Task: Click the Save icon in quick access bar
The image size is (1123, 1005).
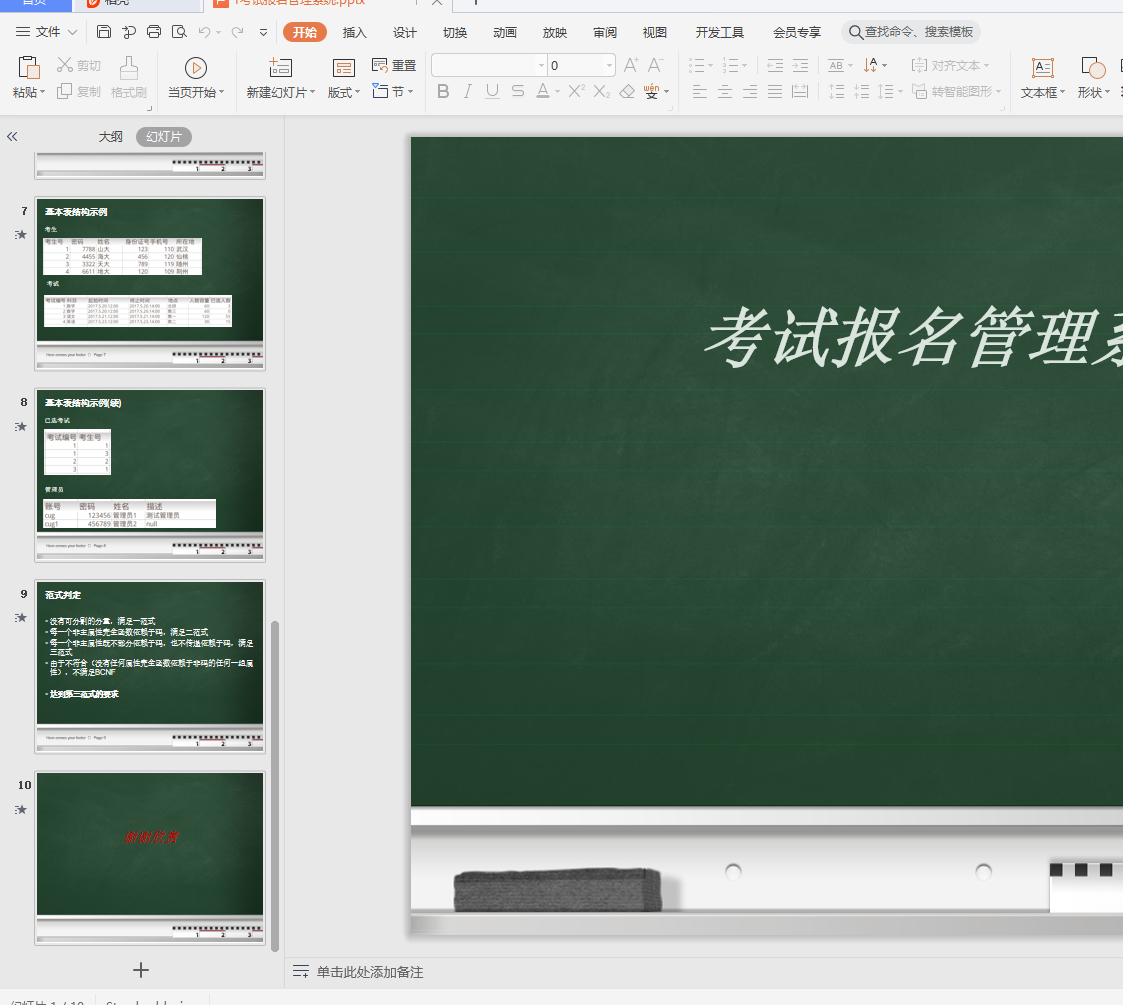Action: pyautogui.click(x=104, y=32)
